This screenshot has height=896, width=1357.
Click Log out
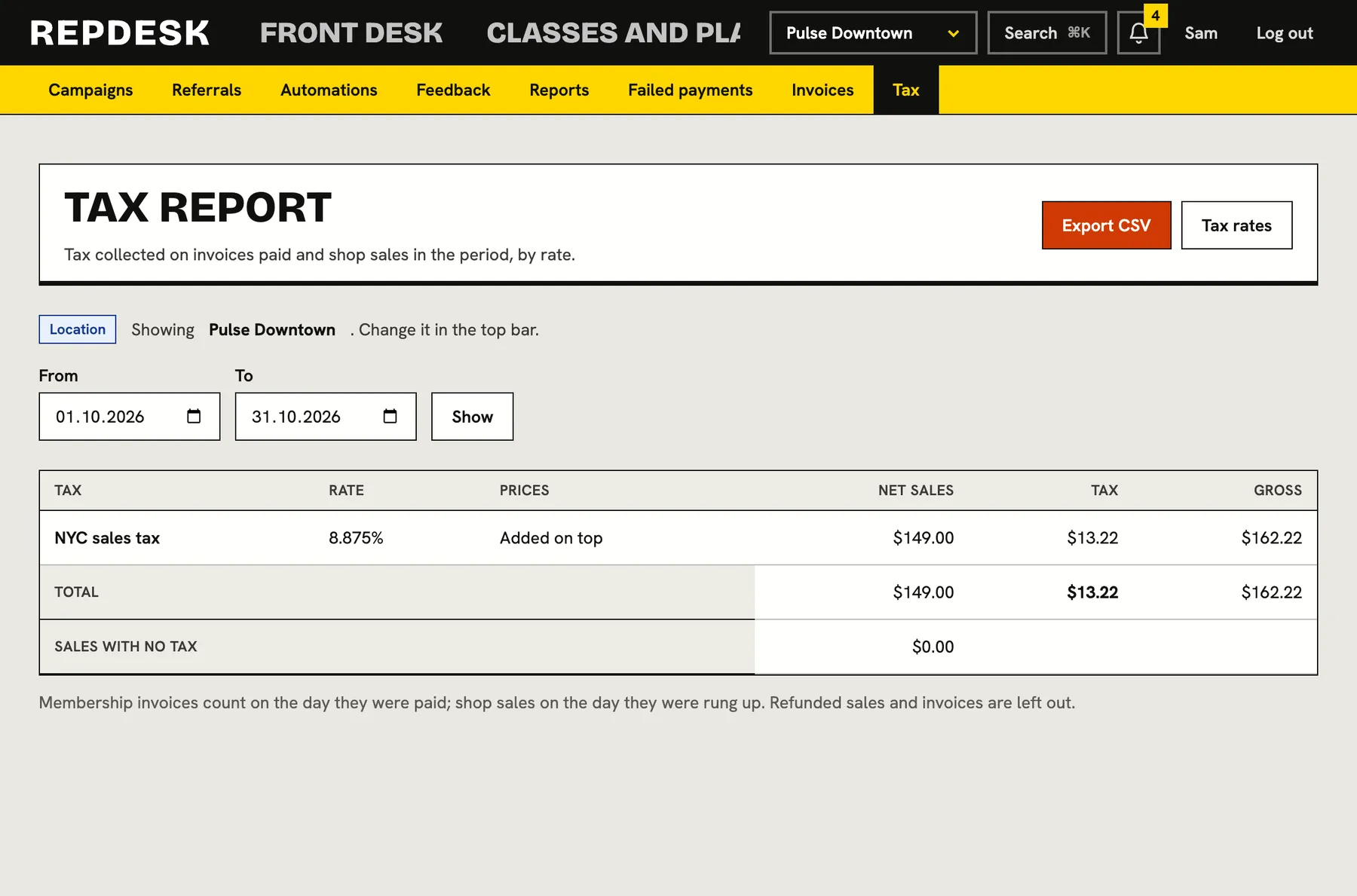click(x=1285, y=33)
